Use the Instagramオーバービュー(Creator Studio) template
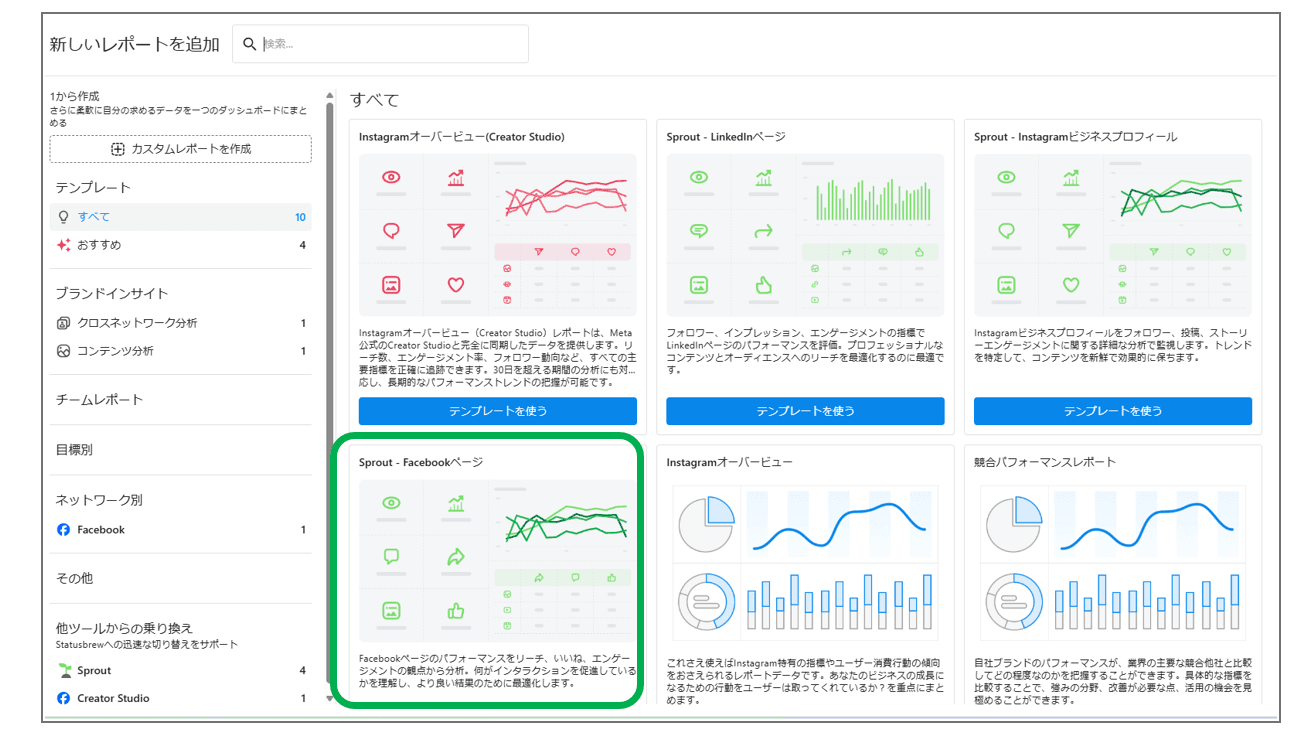The image size is (1316, 732). (497, 411)
